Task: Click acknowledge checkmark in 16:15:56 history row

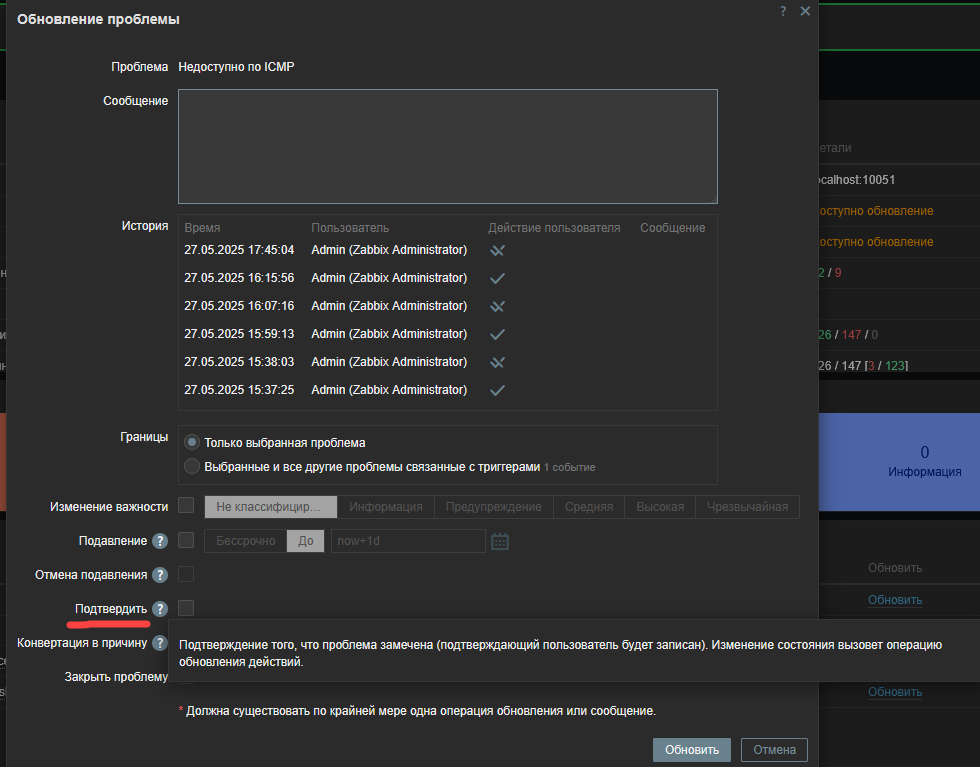Action: [497, 278]
